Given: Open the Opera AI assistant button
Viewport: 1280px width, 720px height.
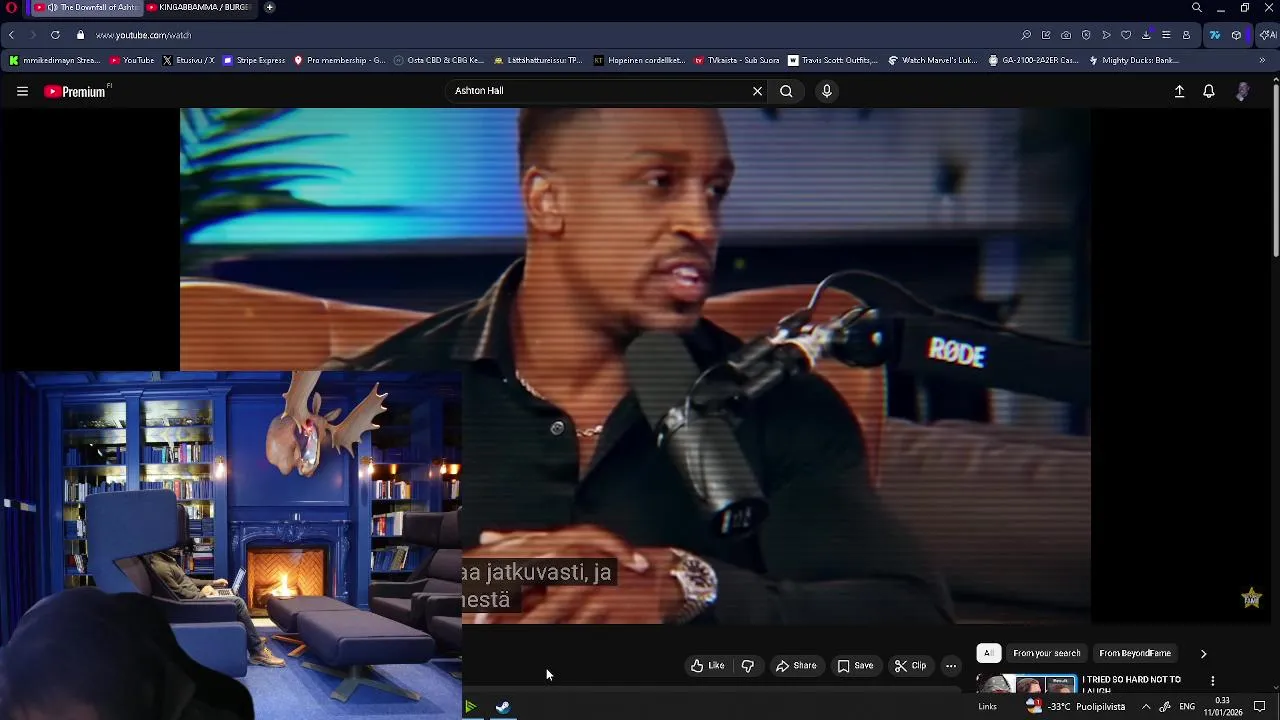Looking at the screenshot, I should tap(1267, 35).
